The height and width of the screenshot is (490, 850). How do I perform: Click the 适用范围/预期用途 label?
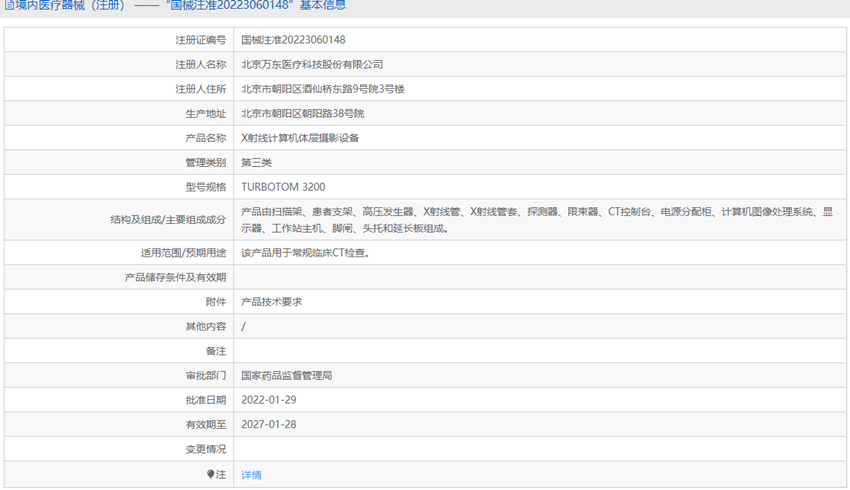click(183, 253)
